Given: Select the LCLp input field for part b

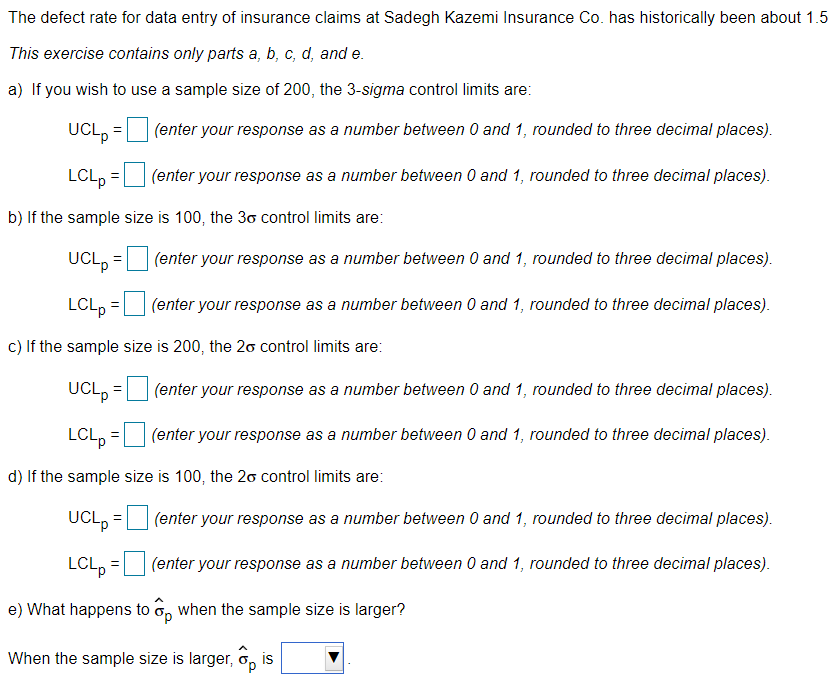Looking at the screenshot, I should coord(134,303).
